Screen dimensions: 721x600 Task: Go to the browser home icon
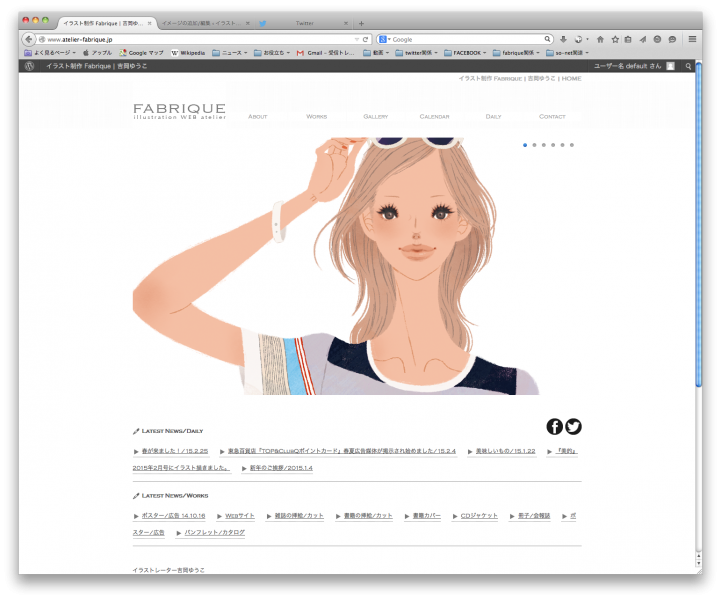[x=600, y=40]
